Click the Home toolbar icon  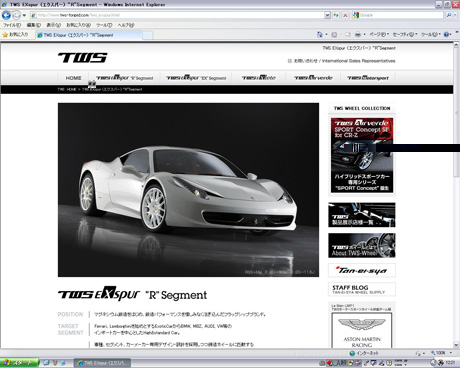tap(320, 35)
